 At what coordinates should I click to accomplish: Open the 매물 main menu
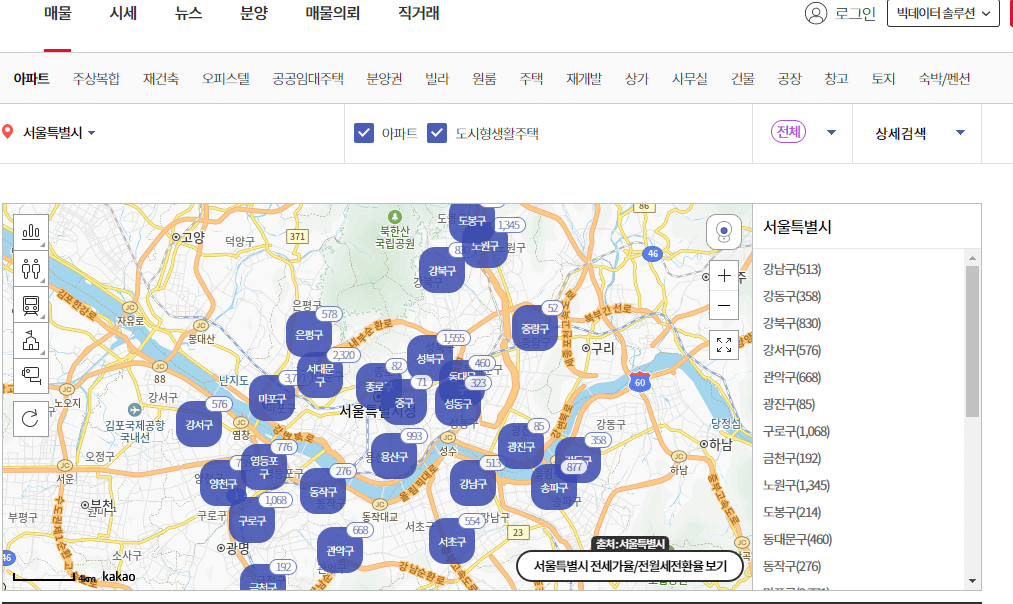[57, 13]
